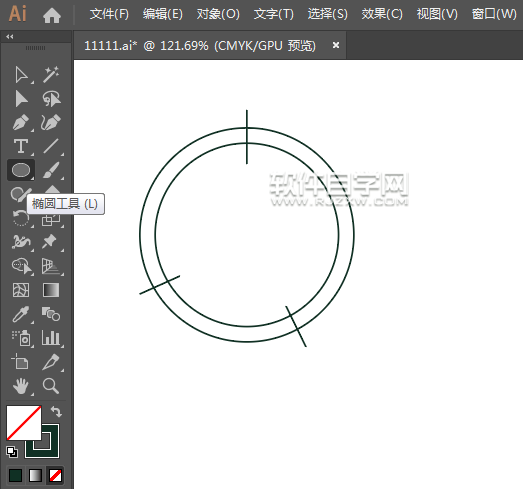
Task: Reset to default fill and stroke
Action: click(12, 452)
